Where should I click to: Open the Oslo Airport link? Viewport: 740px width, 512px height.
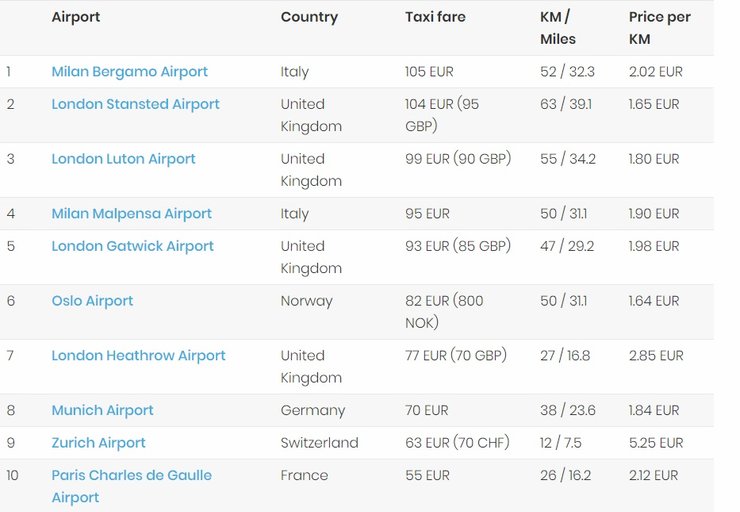pos(92,301)
